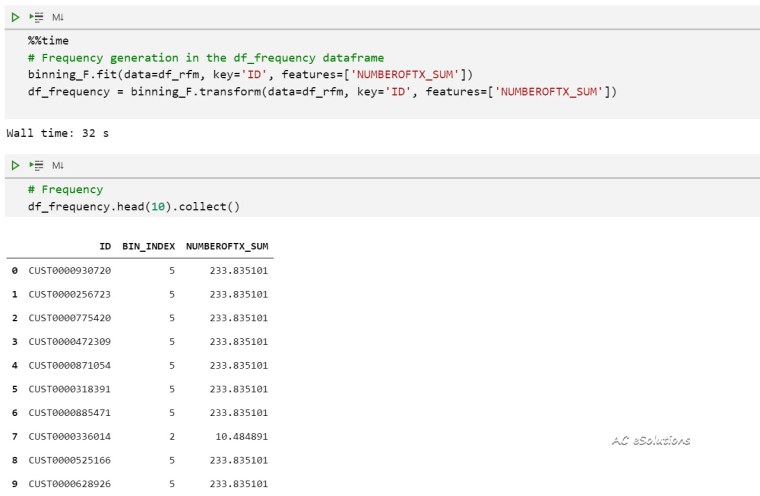
Task: Click the %%time magic line
Action: [48, 41]
